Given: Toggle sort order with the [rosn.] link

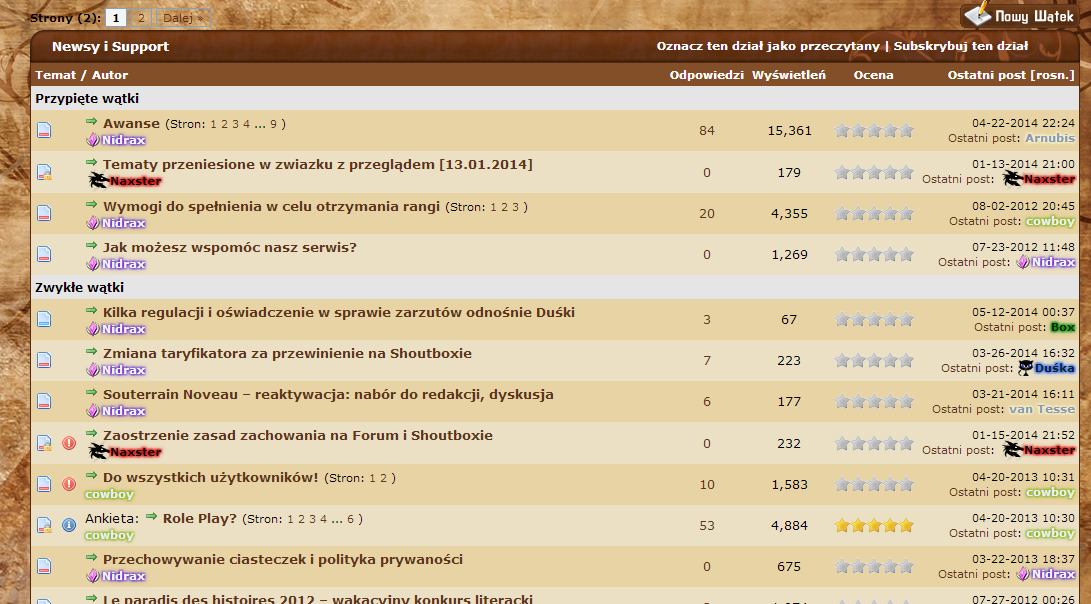Looking at the screenshot, I should (x=1052, y=75).
